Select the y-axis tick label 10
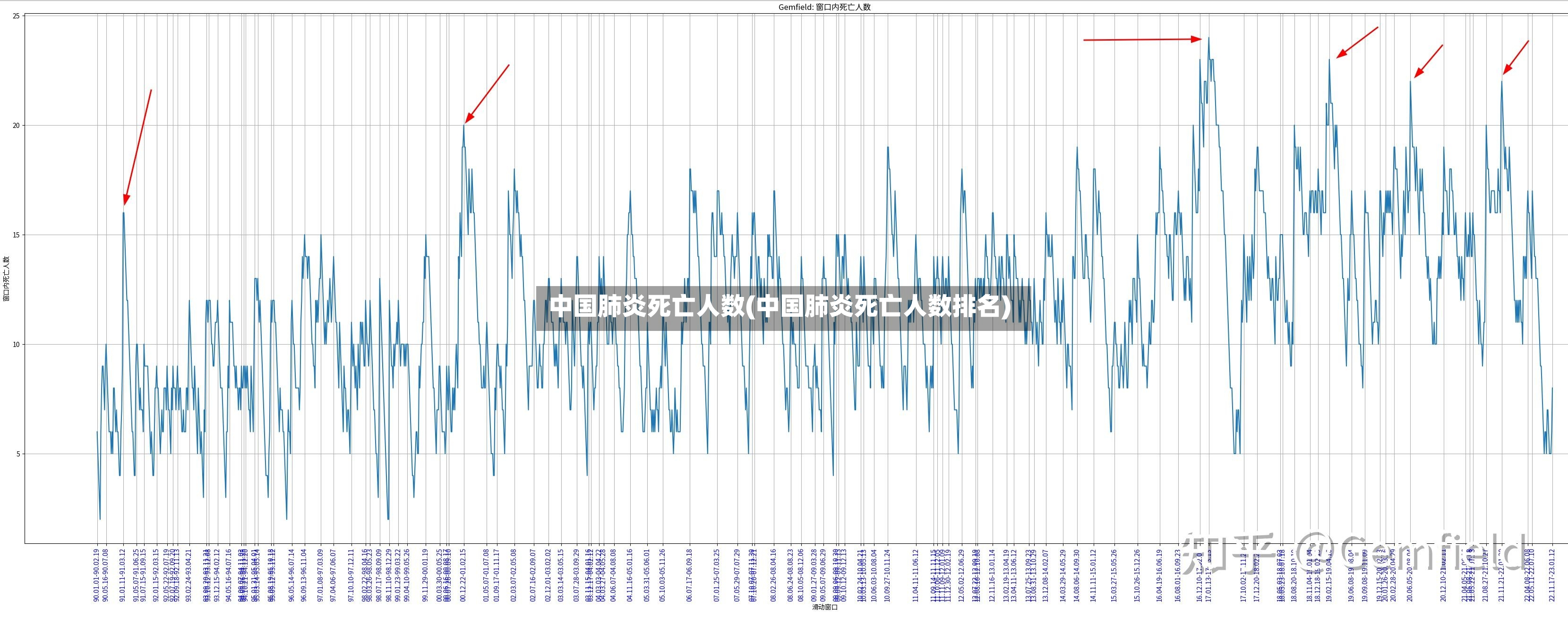Viewport: 1568px width, 617px height. pyautogui.click(x=17, y=345)
